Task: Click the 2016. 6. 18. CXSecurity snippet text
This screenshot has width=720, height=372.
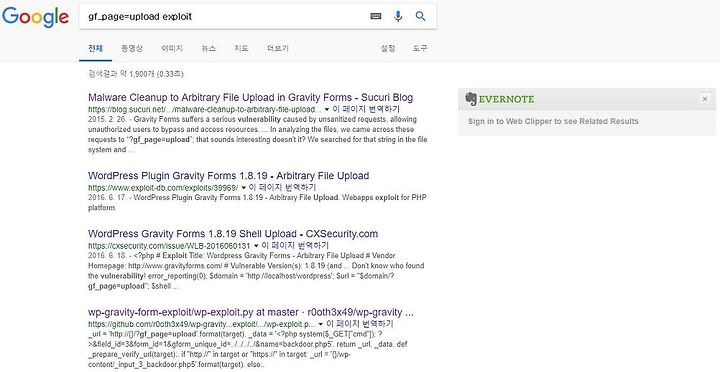Action: pos(256,271)
